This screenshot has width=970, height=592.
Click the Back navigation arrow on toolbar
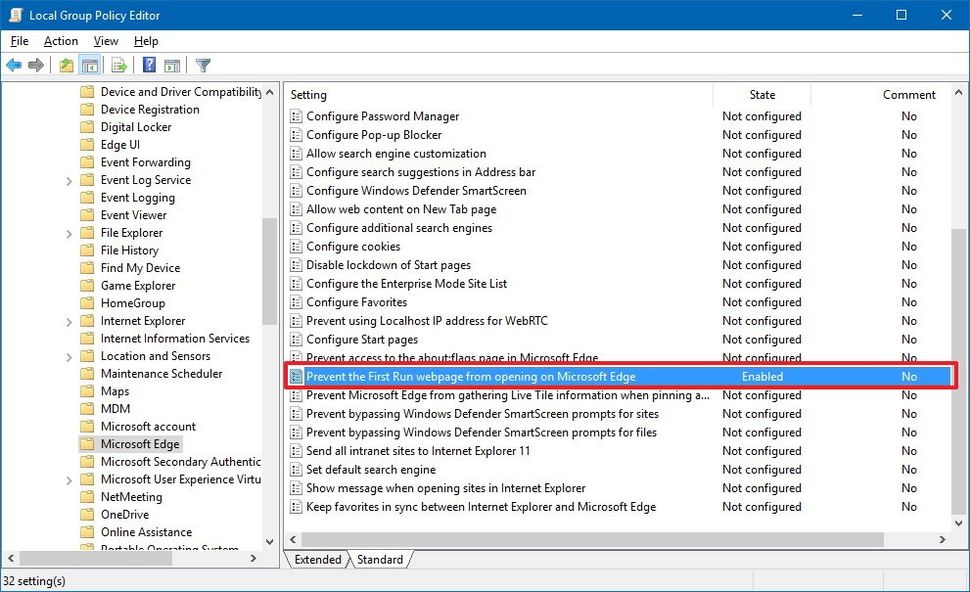(x=14, y=65)
